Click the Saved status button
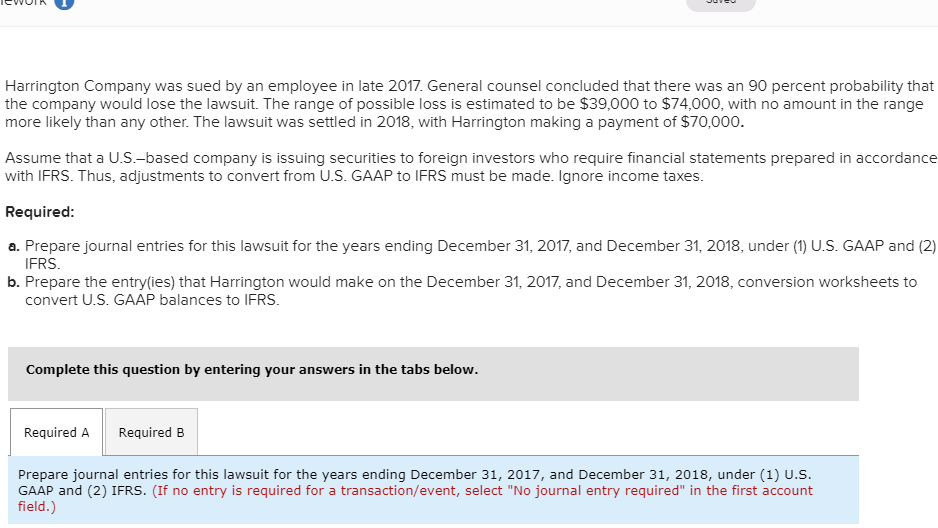This screenshot has width=938, height=528. [x=720, y=4]
